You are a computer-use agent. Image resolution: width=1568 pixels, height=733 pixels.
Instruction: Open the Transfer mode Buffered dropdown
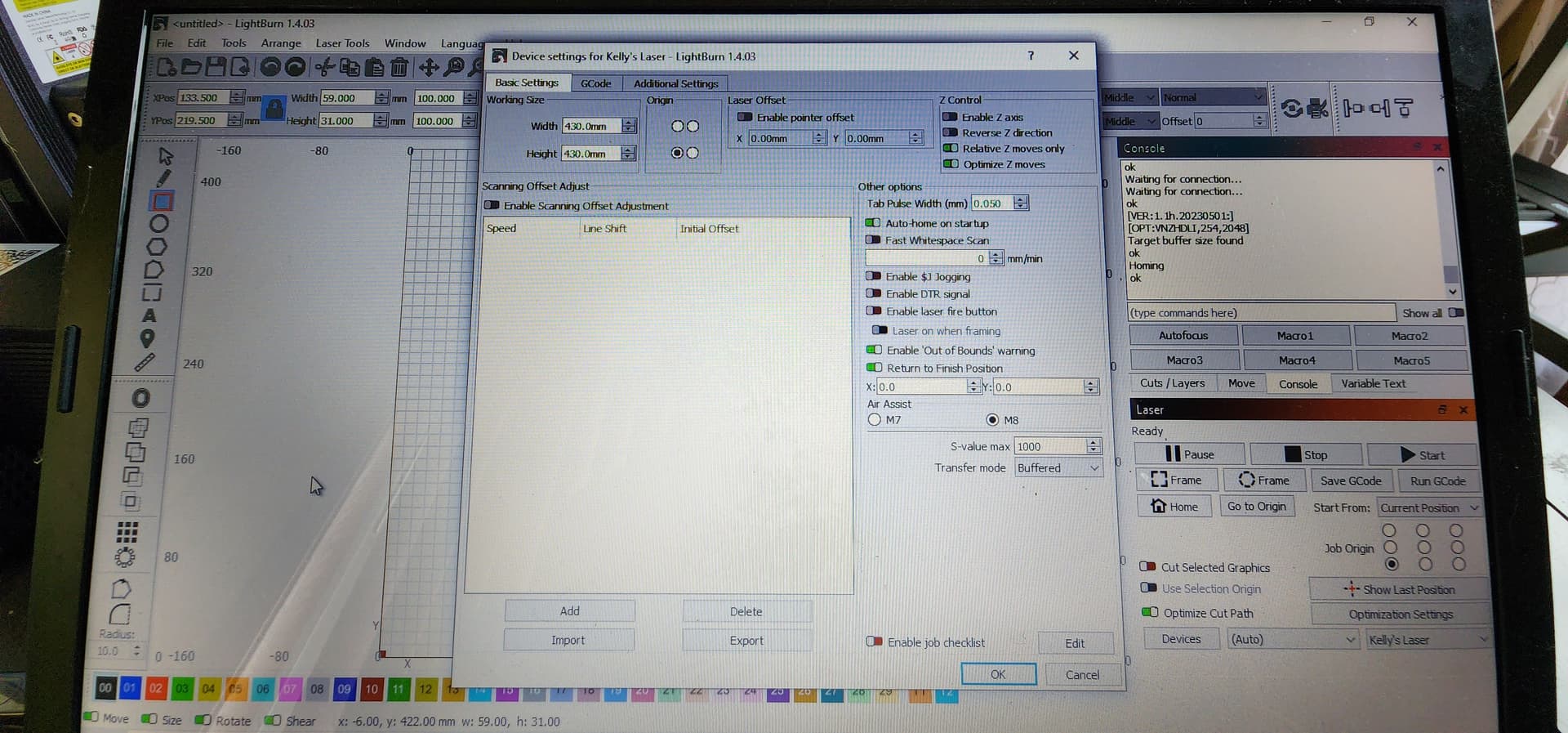tap(1058, 467)
